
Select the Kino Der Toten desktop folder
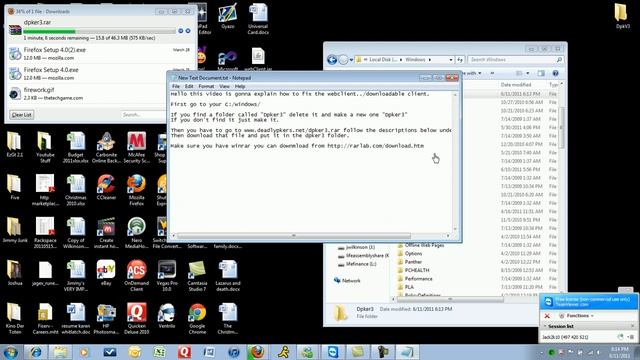(x=15, y=318)
